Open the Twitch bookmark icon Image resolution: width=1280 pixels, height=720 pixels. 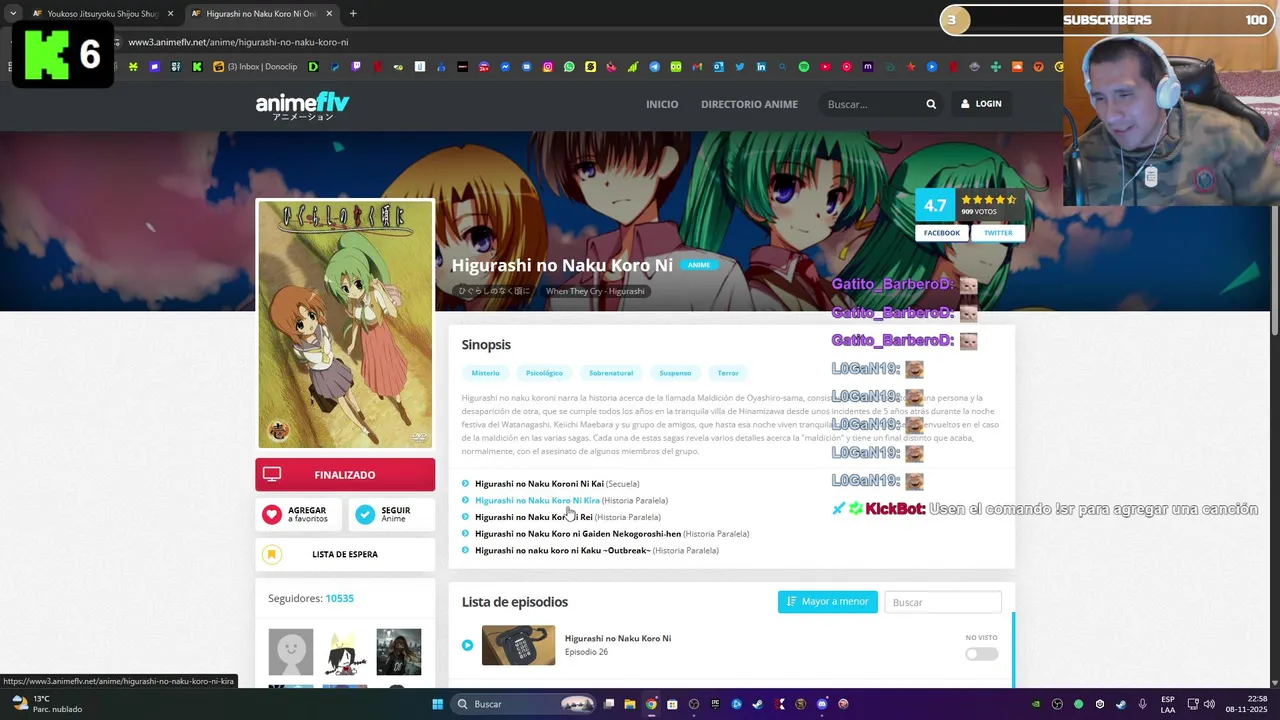click(x=357, y=67)
